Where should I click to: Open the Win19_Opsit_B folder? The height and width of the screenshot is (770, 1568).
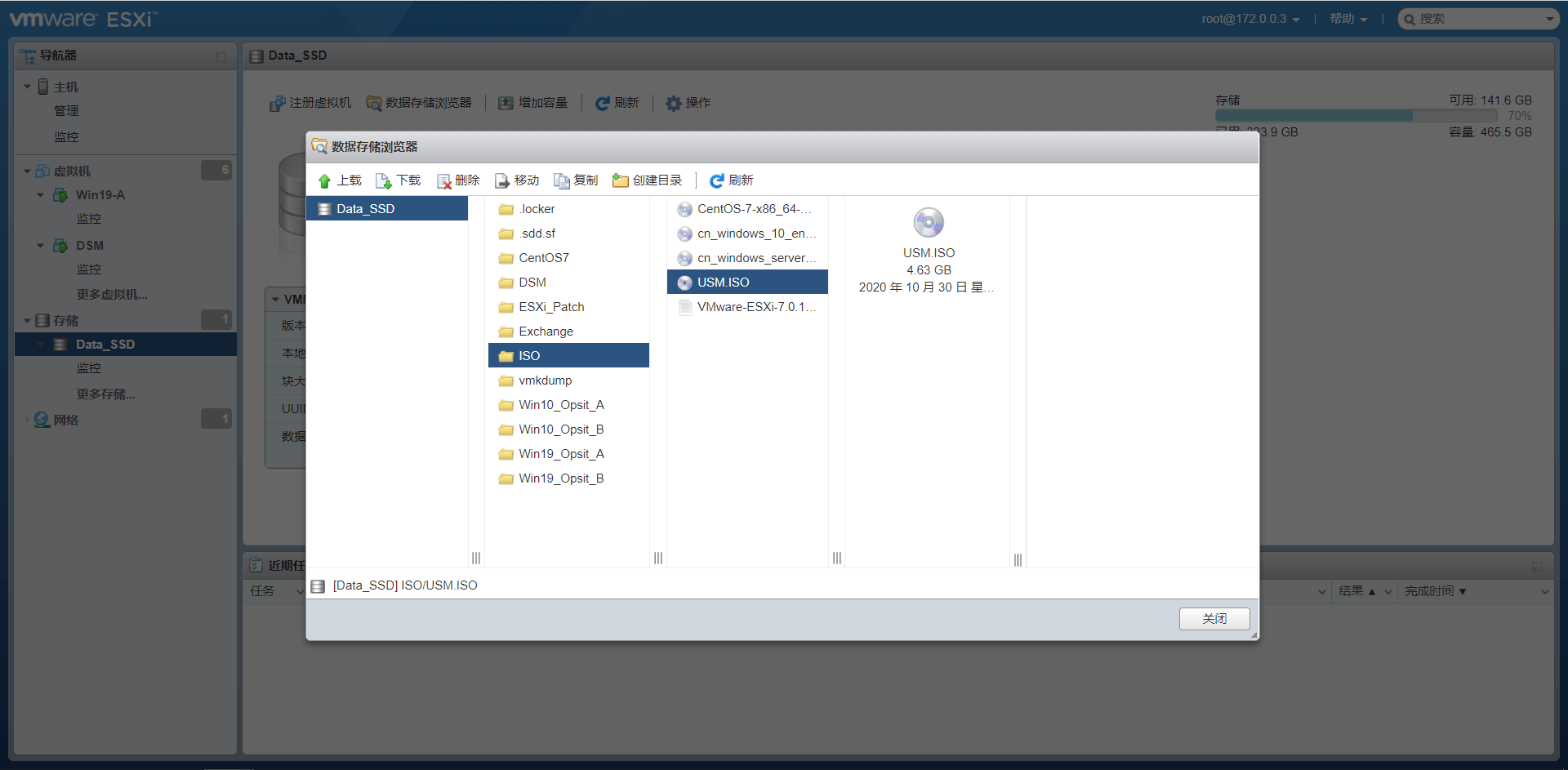click(568, 478)
